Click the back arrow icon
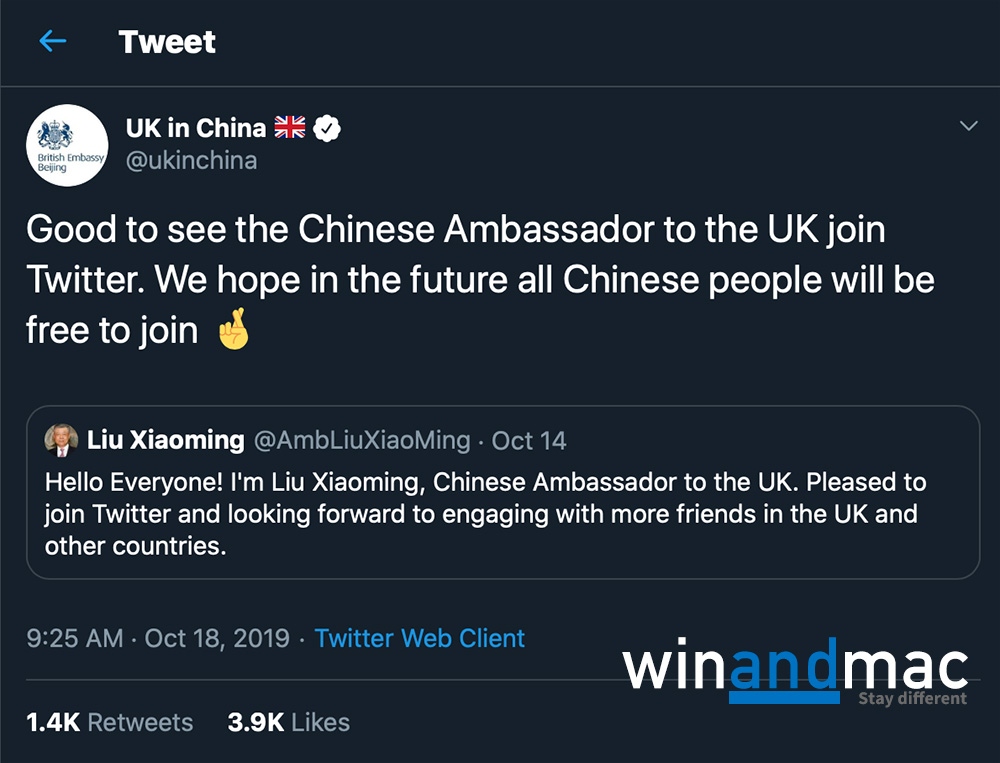This screenshot has height=763, width=1000. tap(52, 41)
